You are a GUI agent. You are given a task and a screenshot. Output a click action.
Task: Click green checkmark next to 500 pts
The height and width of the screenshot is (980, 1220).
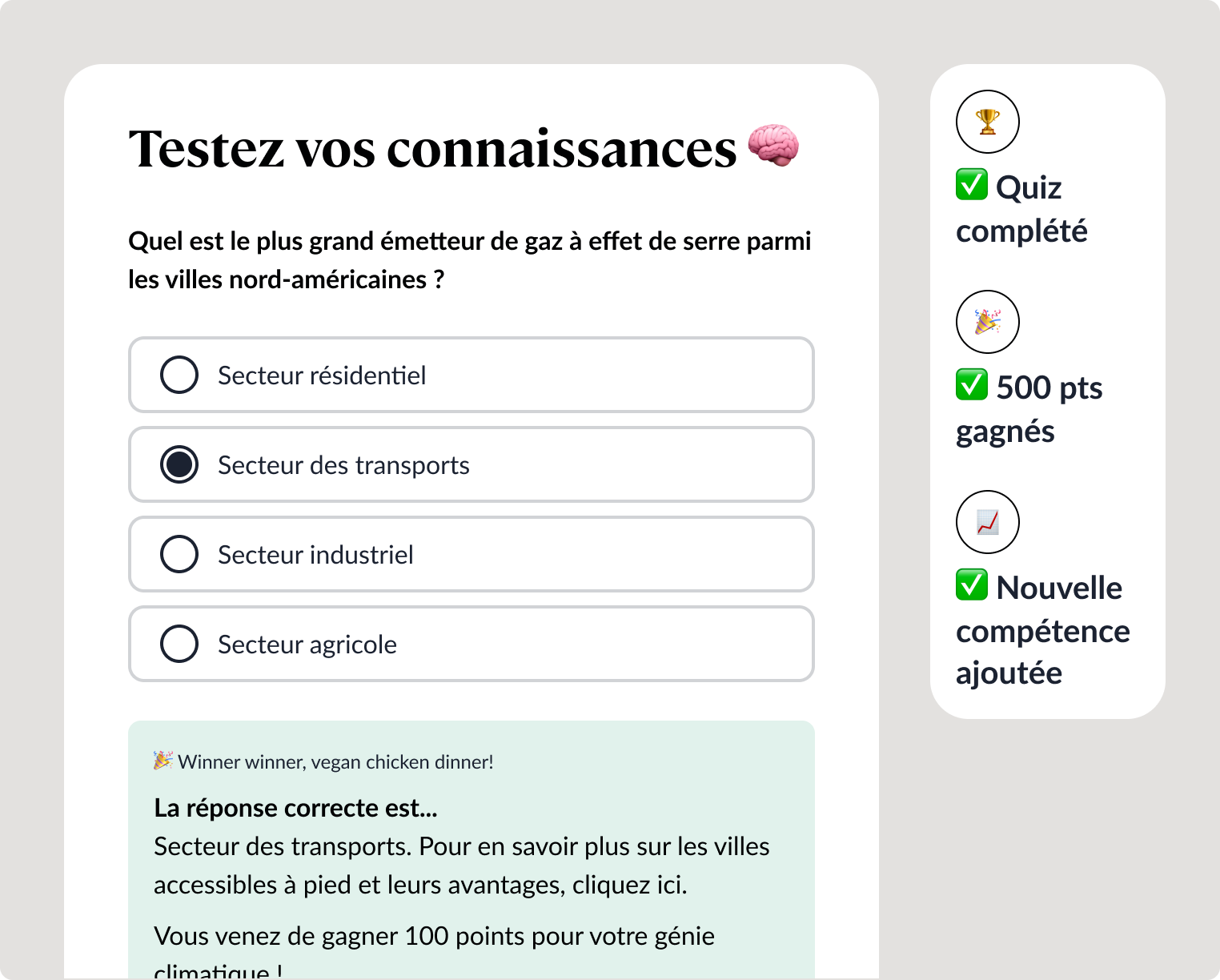(x=972, y=384)
